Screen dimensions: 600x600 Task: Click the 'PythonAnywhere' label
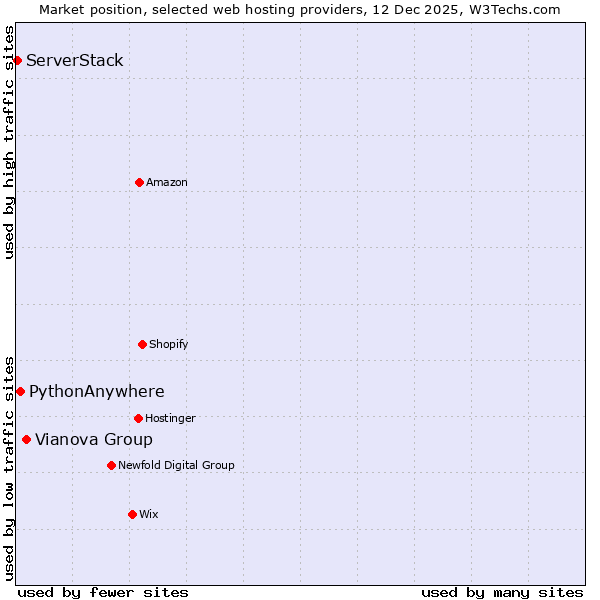[x=97, y=392]
